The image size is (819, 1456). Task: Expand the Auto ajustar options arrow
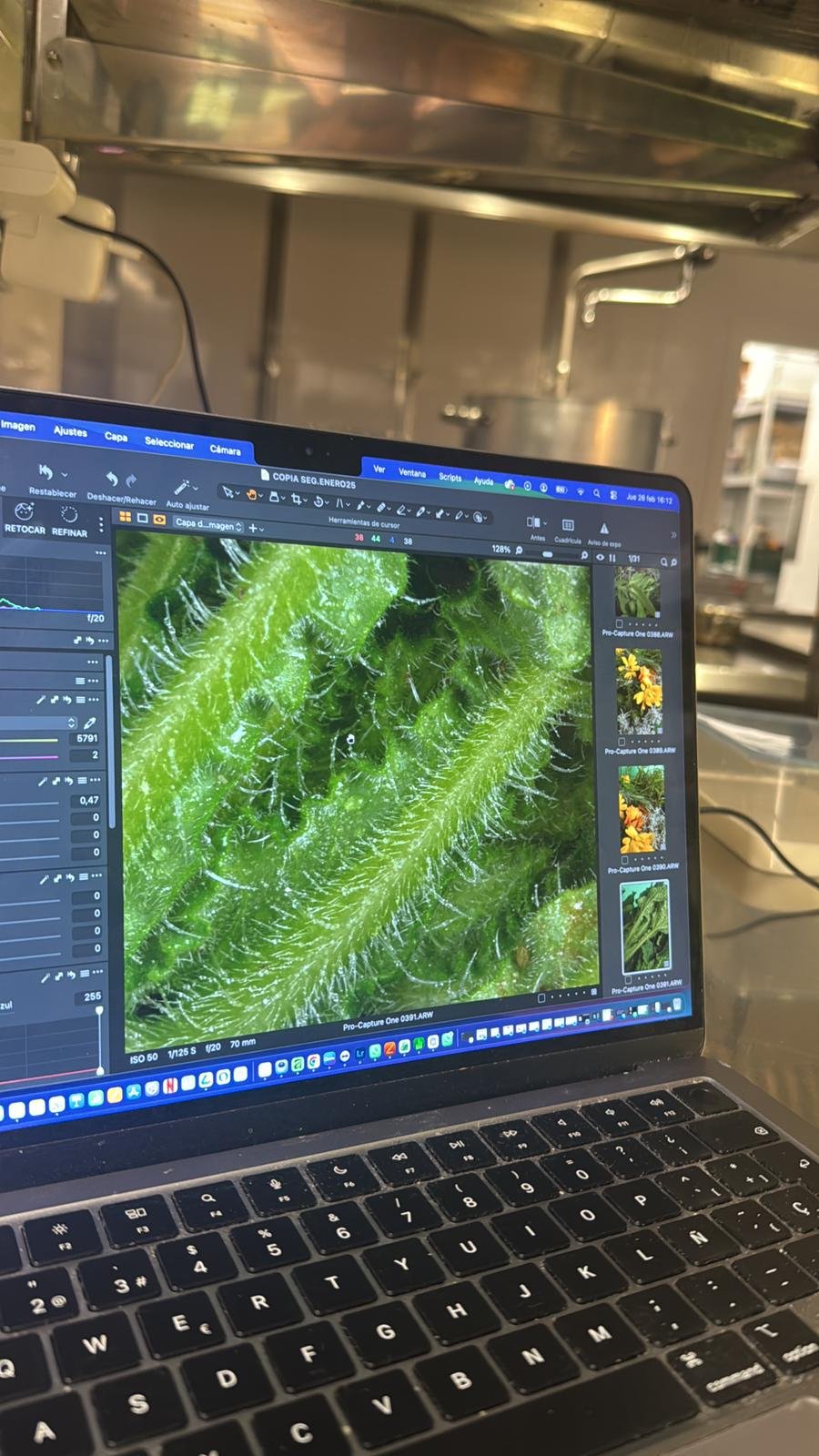coord(196,488)
